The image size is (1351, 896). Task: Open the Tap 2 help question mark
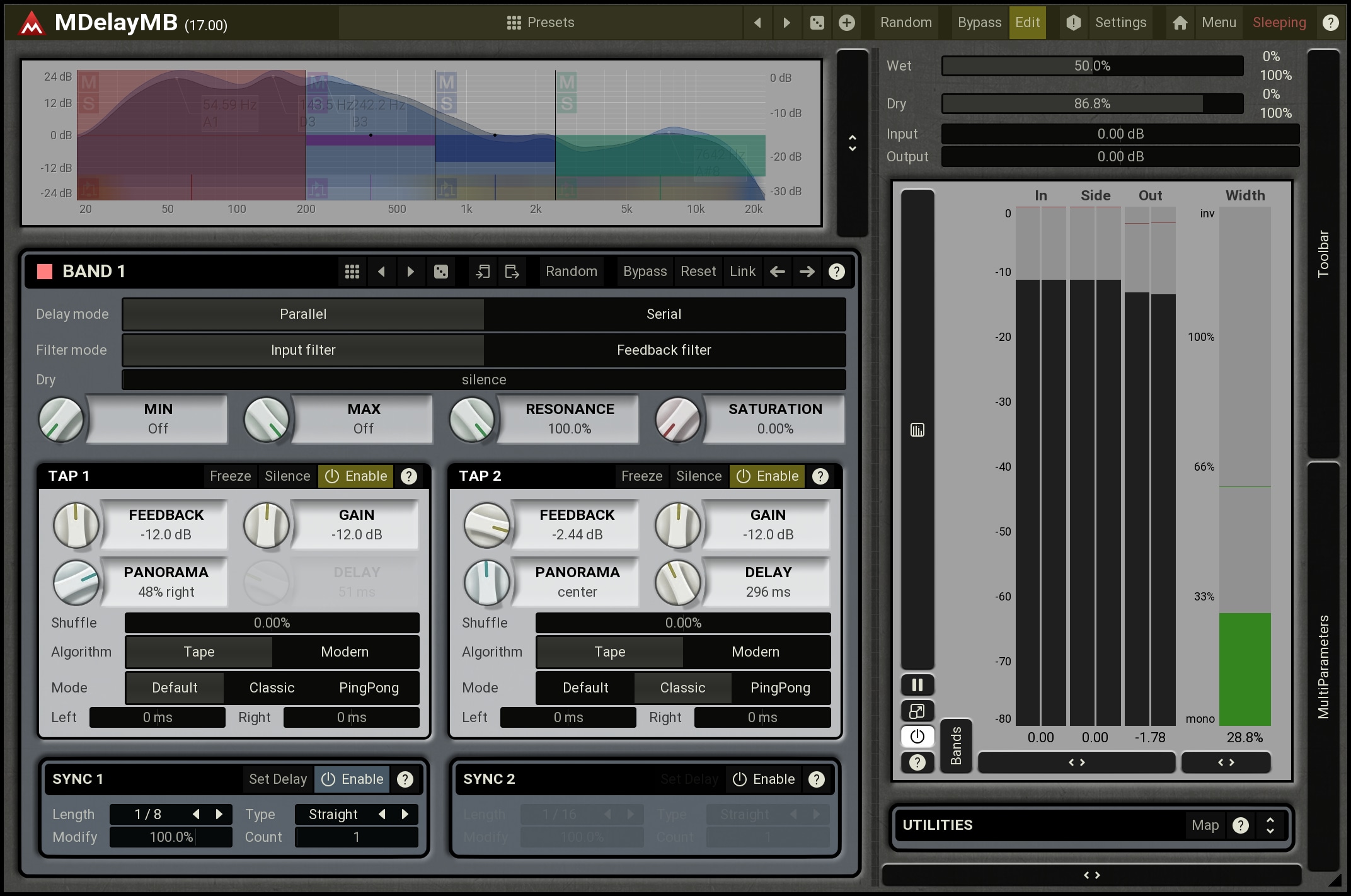click(820, 476)
